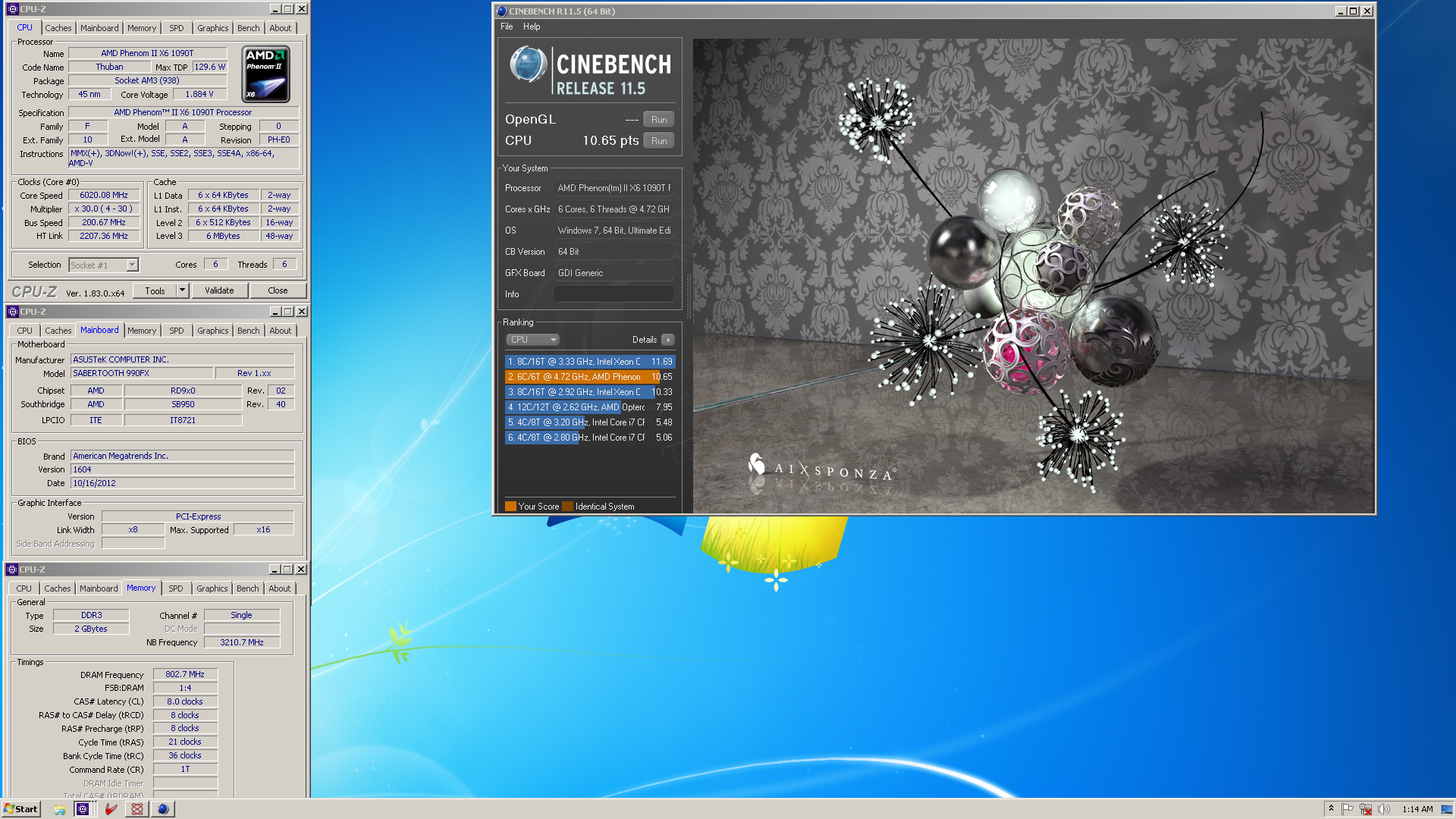
Task: Select CPU tab in bottom CPU-Z window
Action: 24,588
